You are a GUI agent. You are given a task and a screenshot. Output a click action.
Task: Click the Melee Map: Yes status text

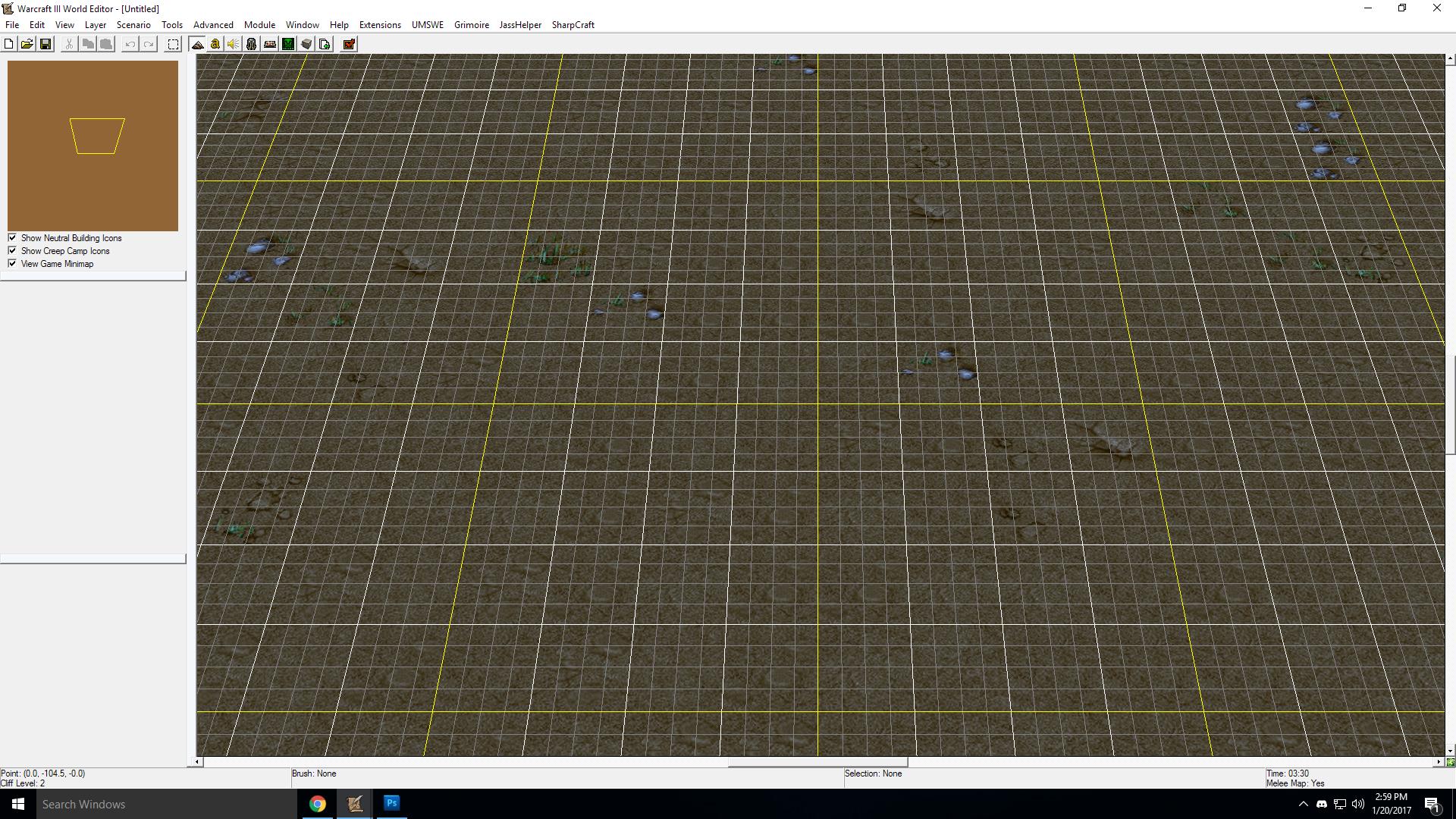coord(1295,783)
